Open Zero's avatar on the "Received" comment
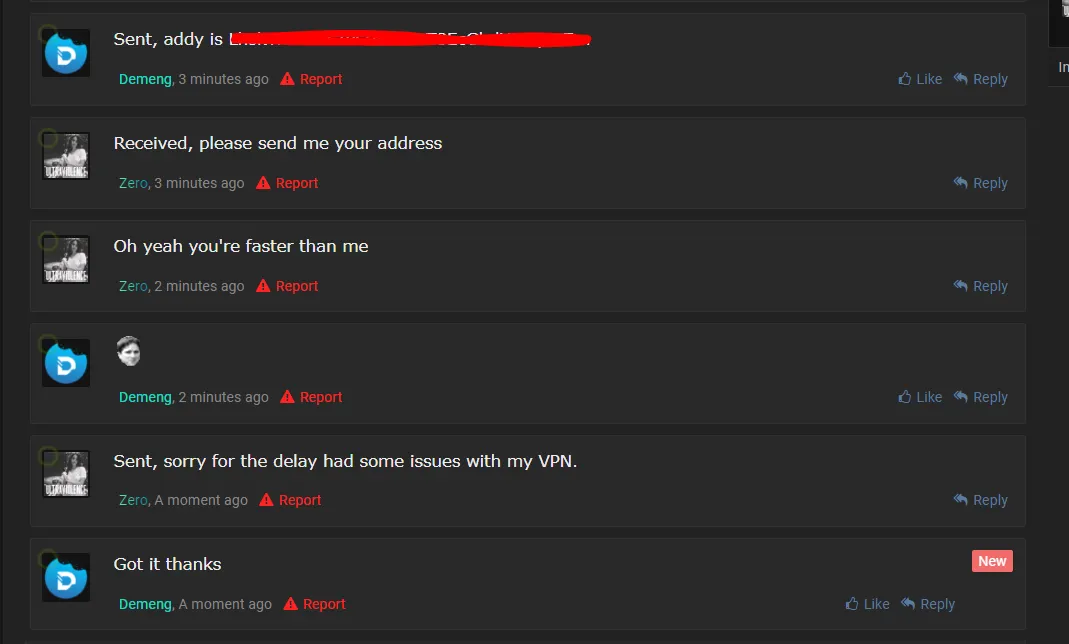Screen dimensions: 1069x644 pos(66,156)
